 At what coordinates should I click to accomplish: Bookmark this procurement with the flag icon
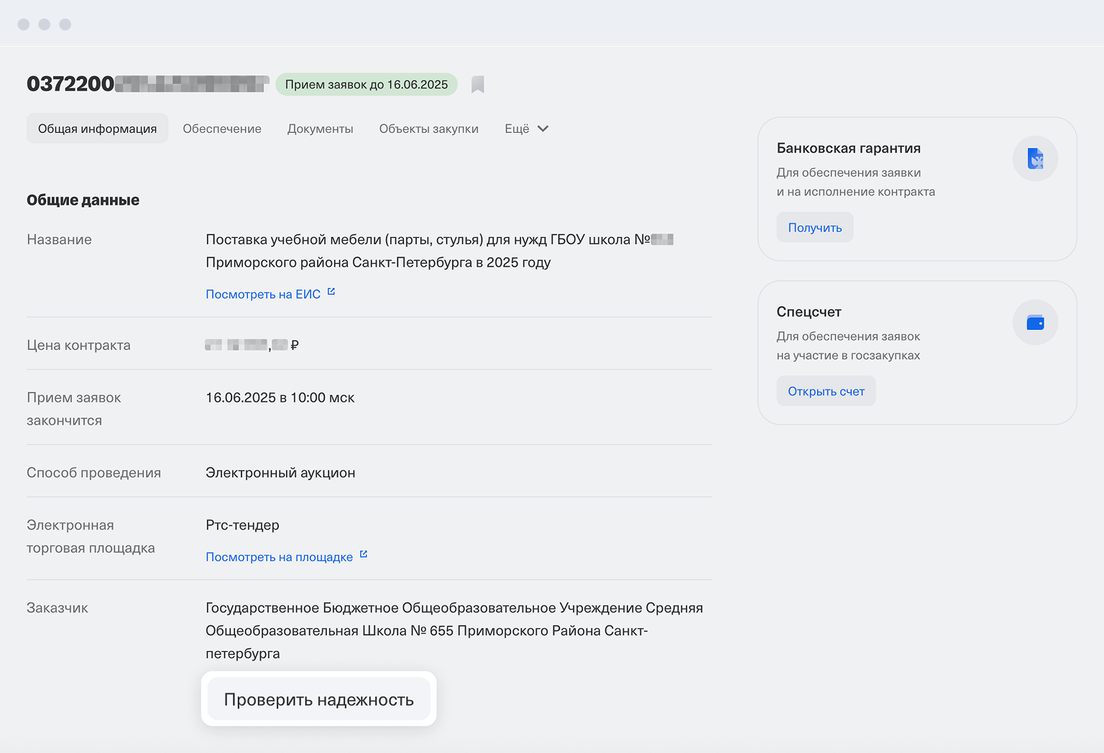pos(478,85)
